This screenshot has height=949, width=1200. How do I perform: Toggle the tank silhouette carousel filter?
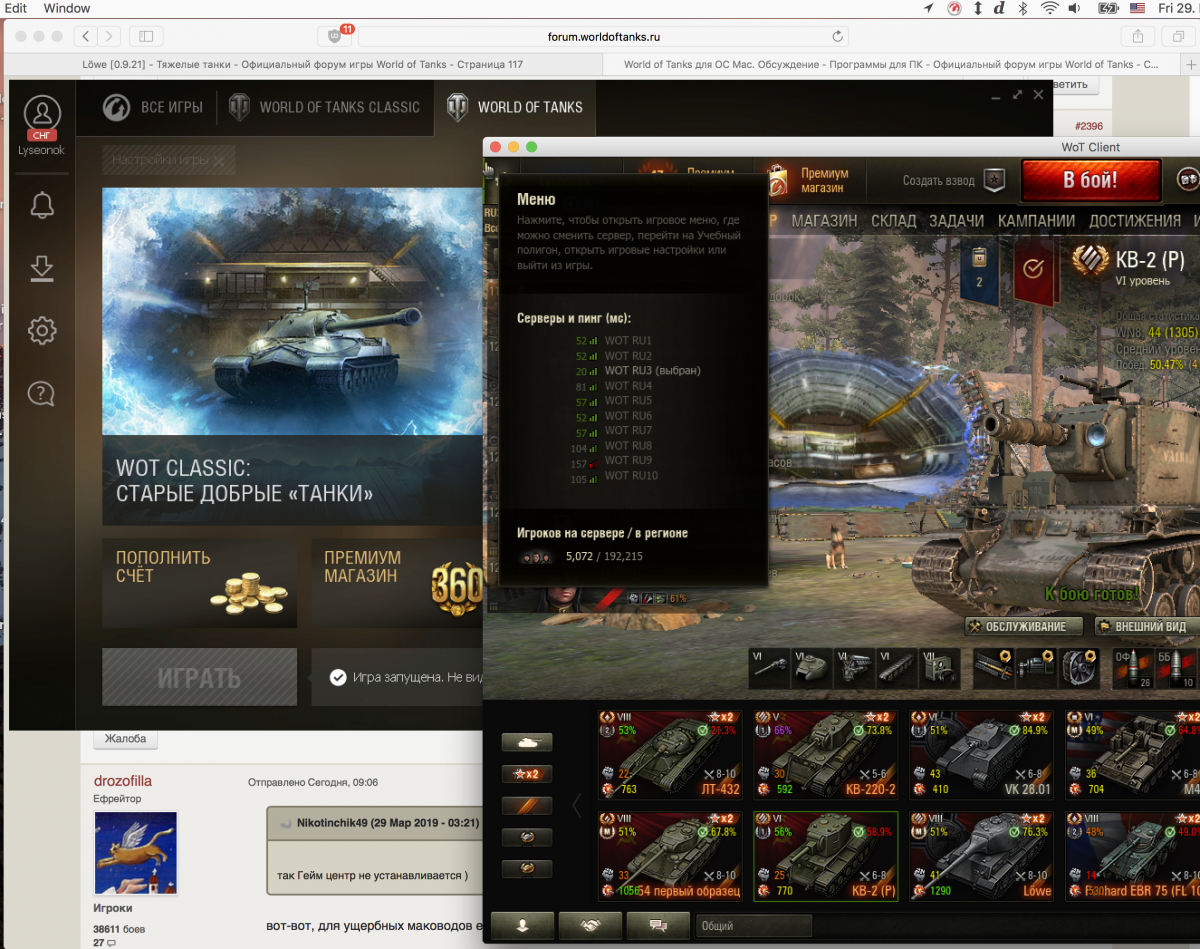pos(527,742)
